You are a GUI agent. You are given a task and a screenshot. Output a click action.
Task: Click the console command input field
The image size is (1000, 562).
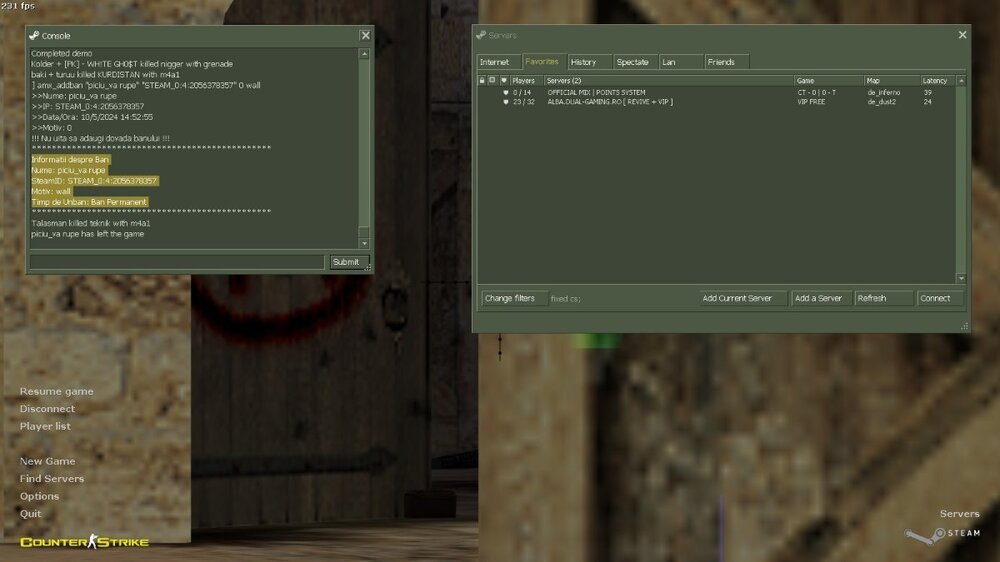pyautogui.click(x=177, y=262)
